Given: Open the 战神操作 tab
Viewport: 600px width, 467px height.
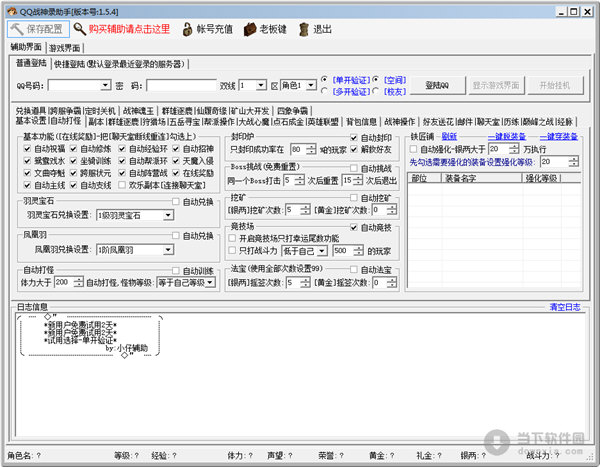Looking at the screenshot, I should [399, 122].
